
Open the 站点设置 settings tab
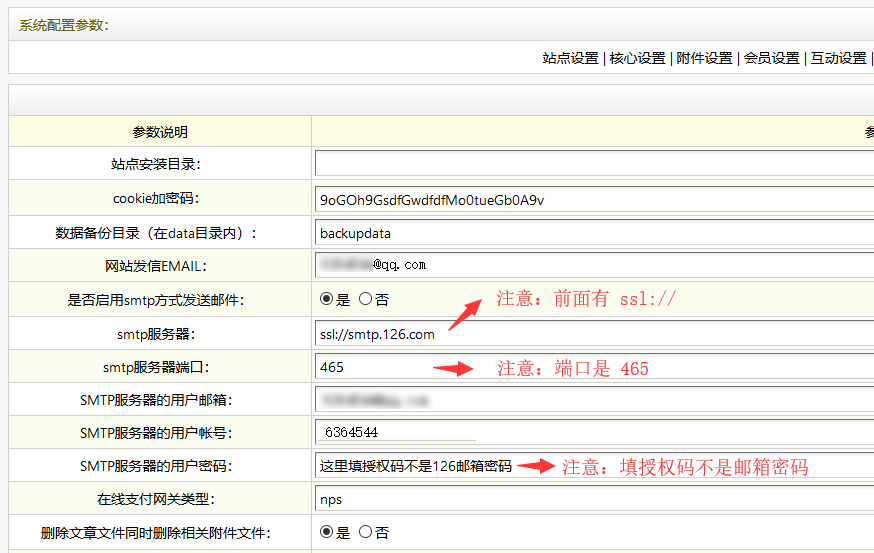[570, 58]
